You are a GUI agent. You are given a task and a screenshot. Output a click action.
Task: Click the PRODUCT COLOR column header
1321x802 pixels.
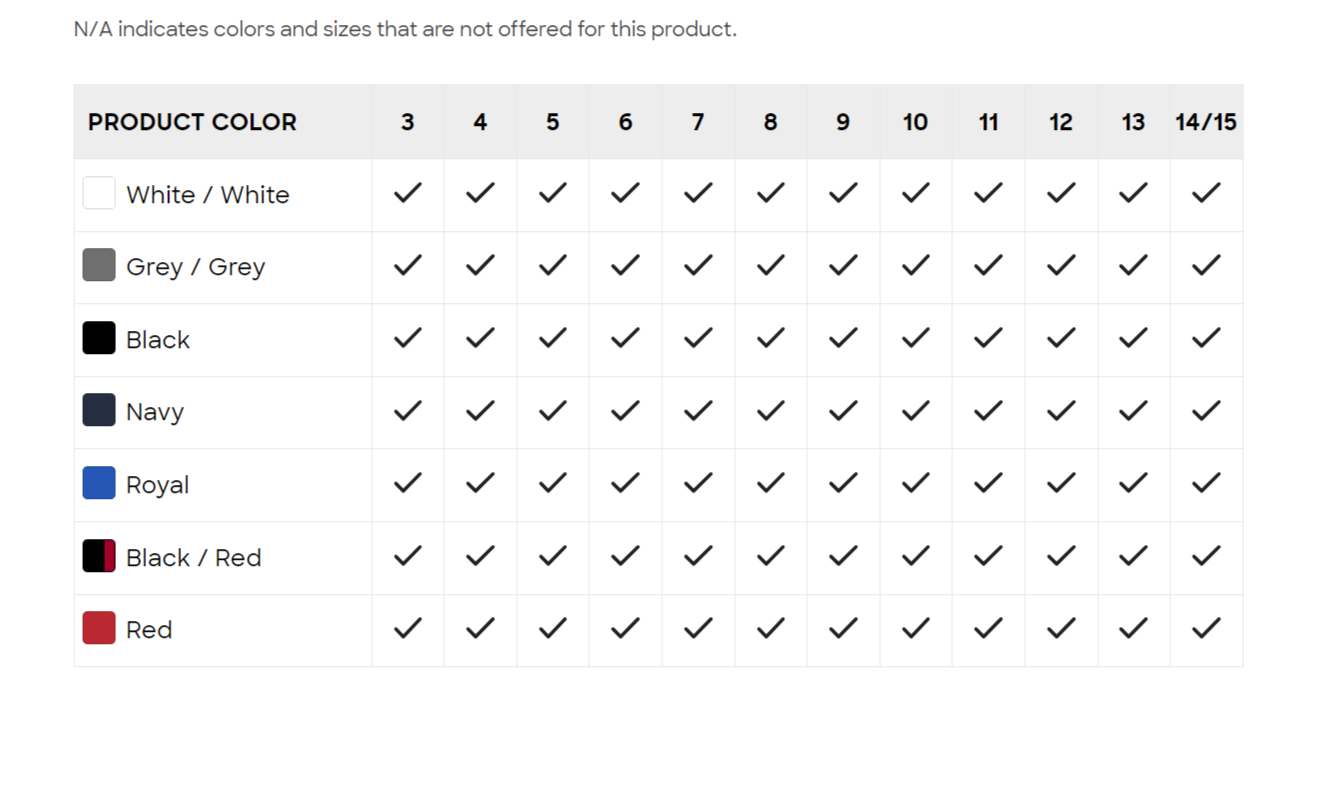point(192,122)
